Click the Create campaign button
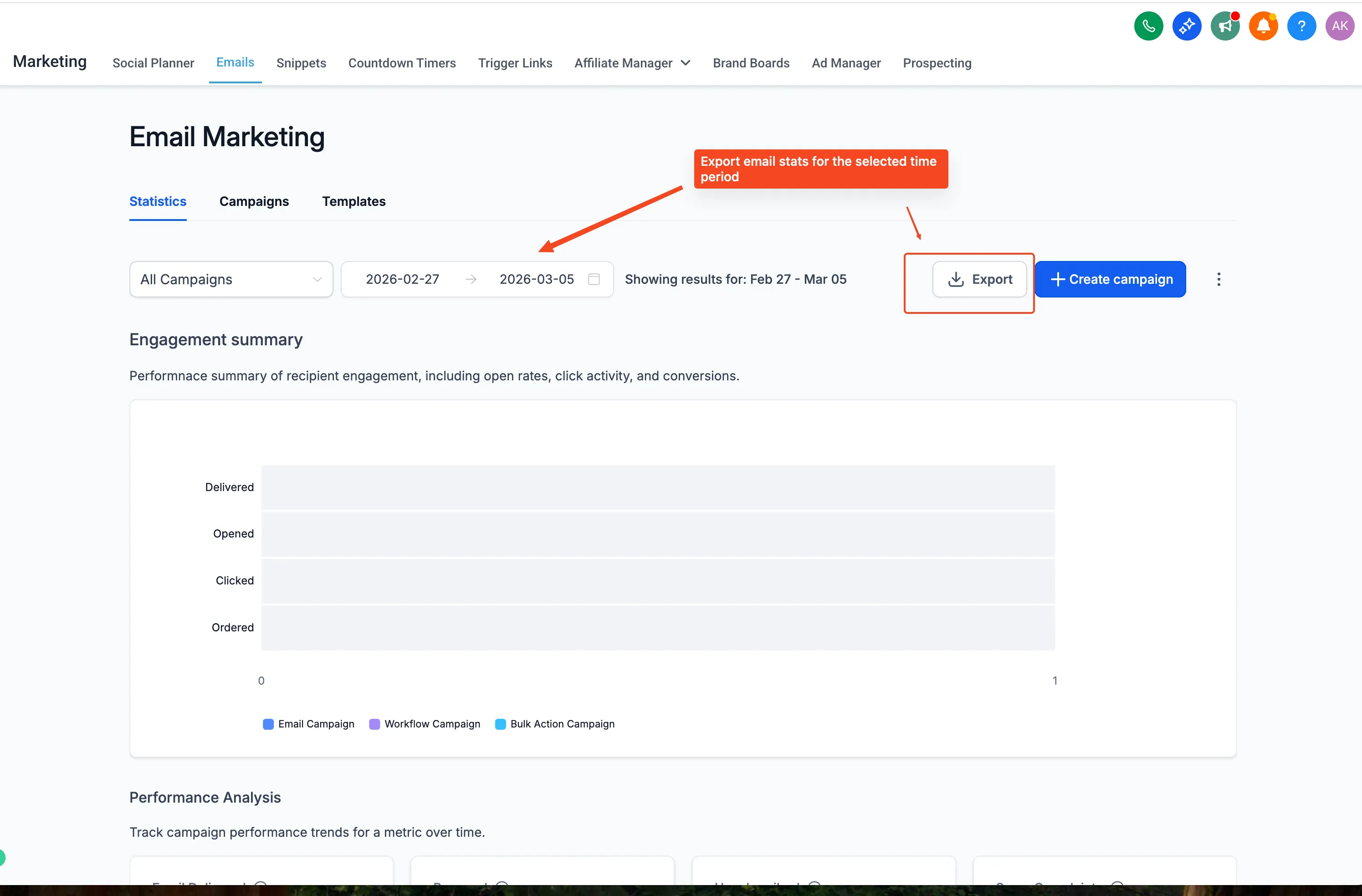The image size is (1362, 896). point(1110,279)
